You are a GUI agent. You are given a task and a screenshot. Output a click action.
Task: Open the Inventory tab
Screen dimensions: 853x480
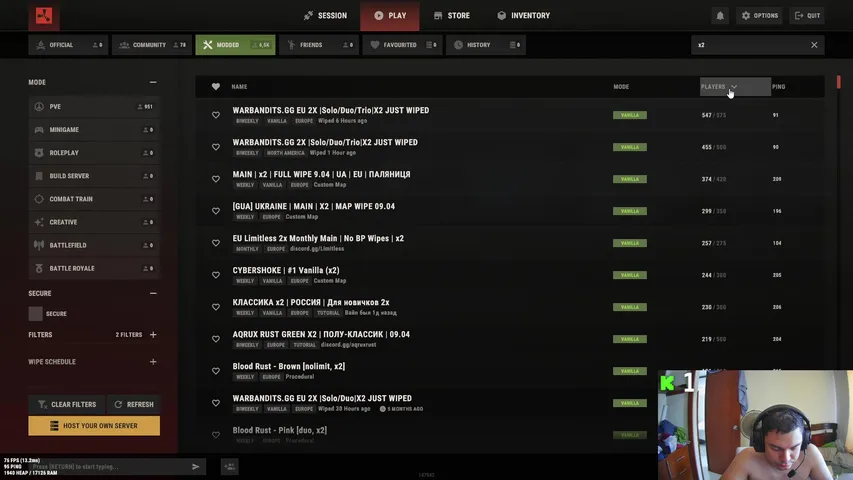pos(523,16)
